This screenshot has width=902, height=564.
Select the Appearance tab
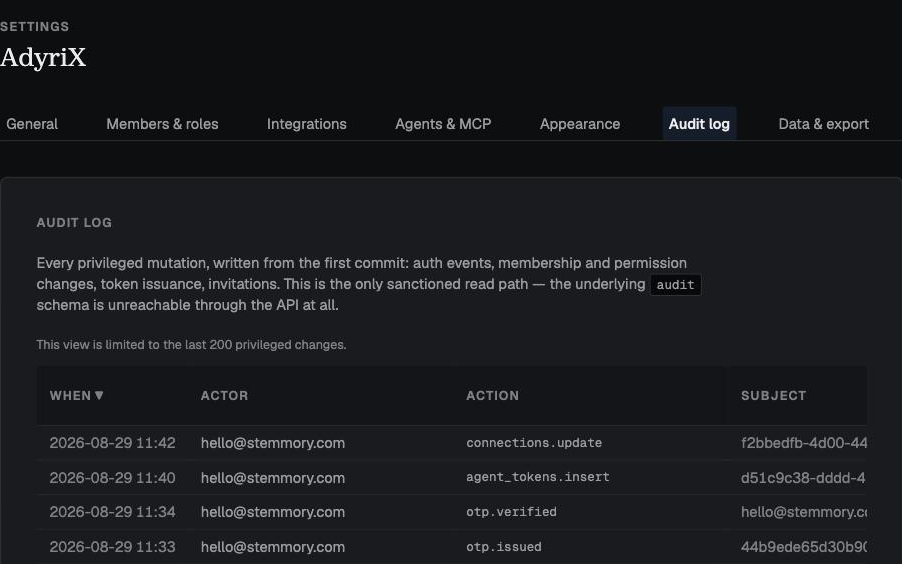[x=580, y=124]
